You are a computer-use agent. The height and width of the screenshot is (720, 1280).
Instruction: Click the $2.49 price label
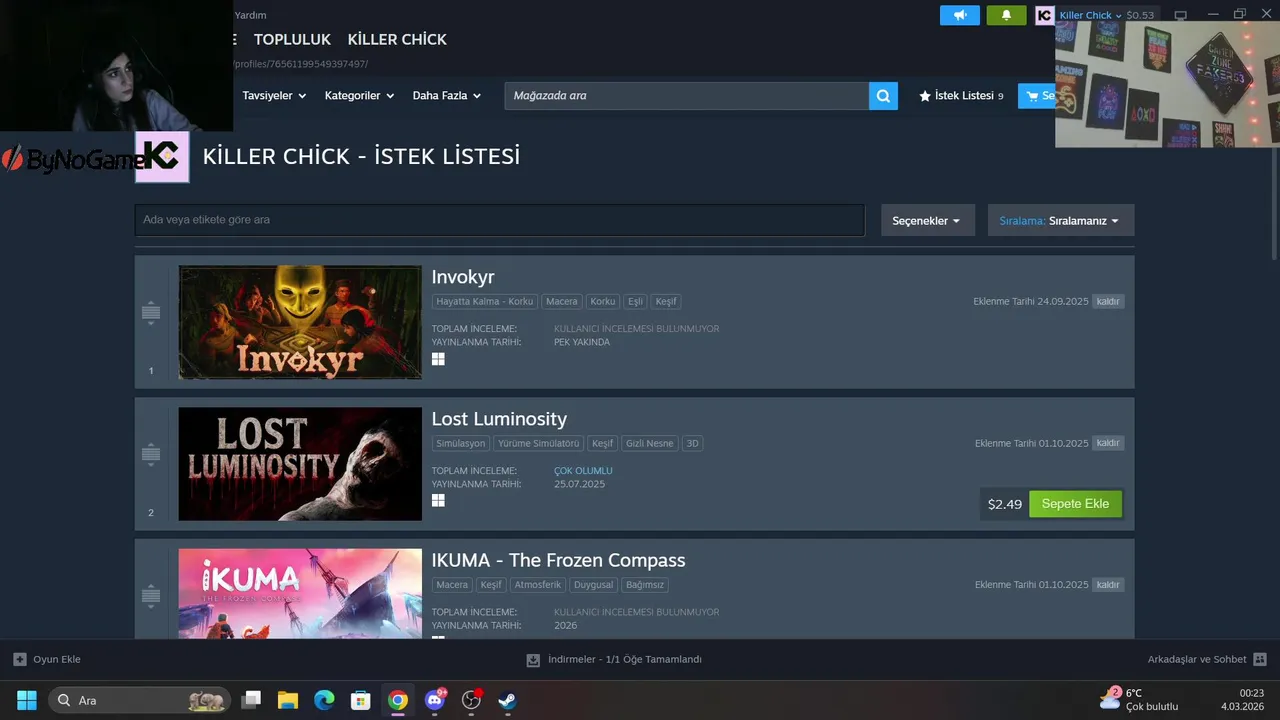point(1005,504)
